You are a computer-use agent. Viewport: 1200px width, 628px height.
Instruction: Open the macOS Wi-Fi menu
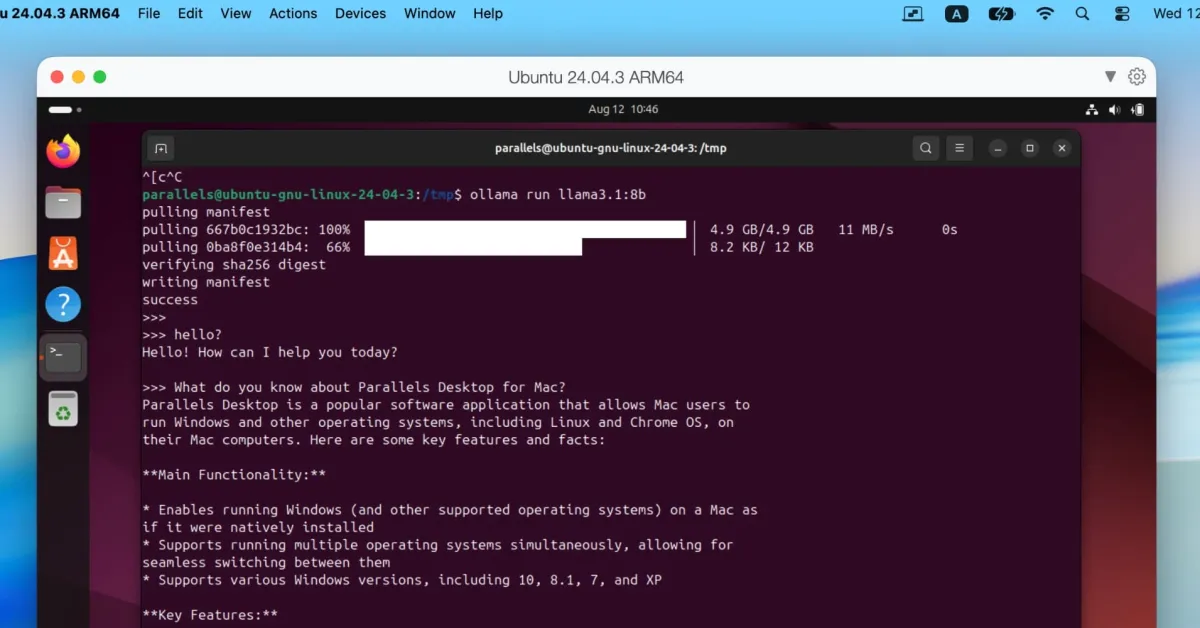(1045, 14)
